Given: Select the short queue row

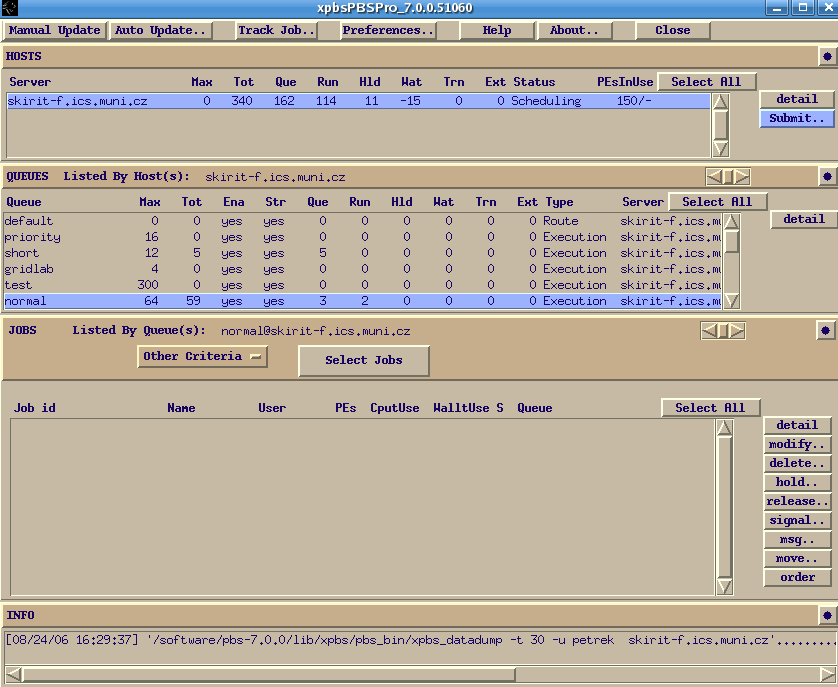Looking at the screenshot, I should (362, 253).
